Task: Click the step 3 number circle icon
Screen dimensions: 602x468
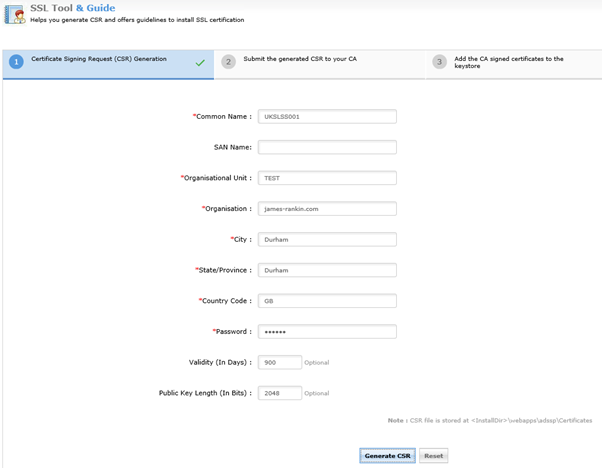Action: pyautogui.click(x=440, y=62)
